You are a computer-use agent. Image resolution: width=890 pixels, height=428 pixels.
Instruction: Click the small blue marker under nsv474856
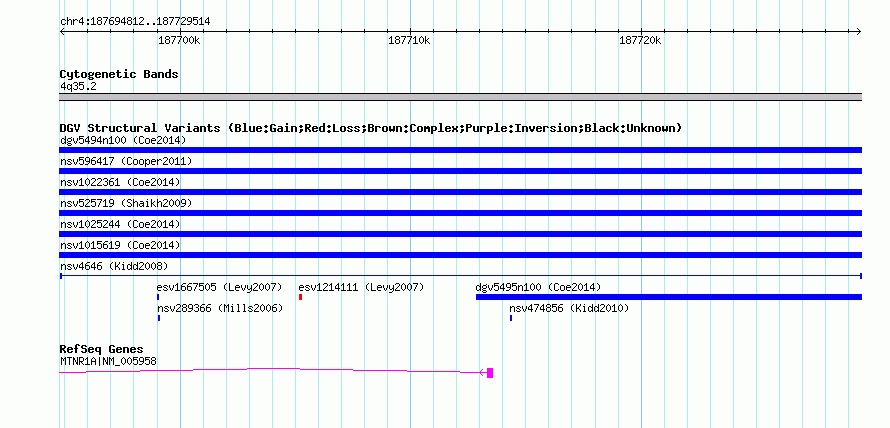[x=511, y=318]
